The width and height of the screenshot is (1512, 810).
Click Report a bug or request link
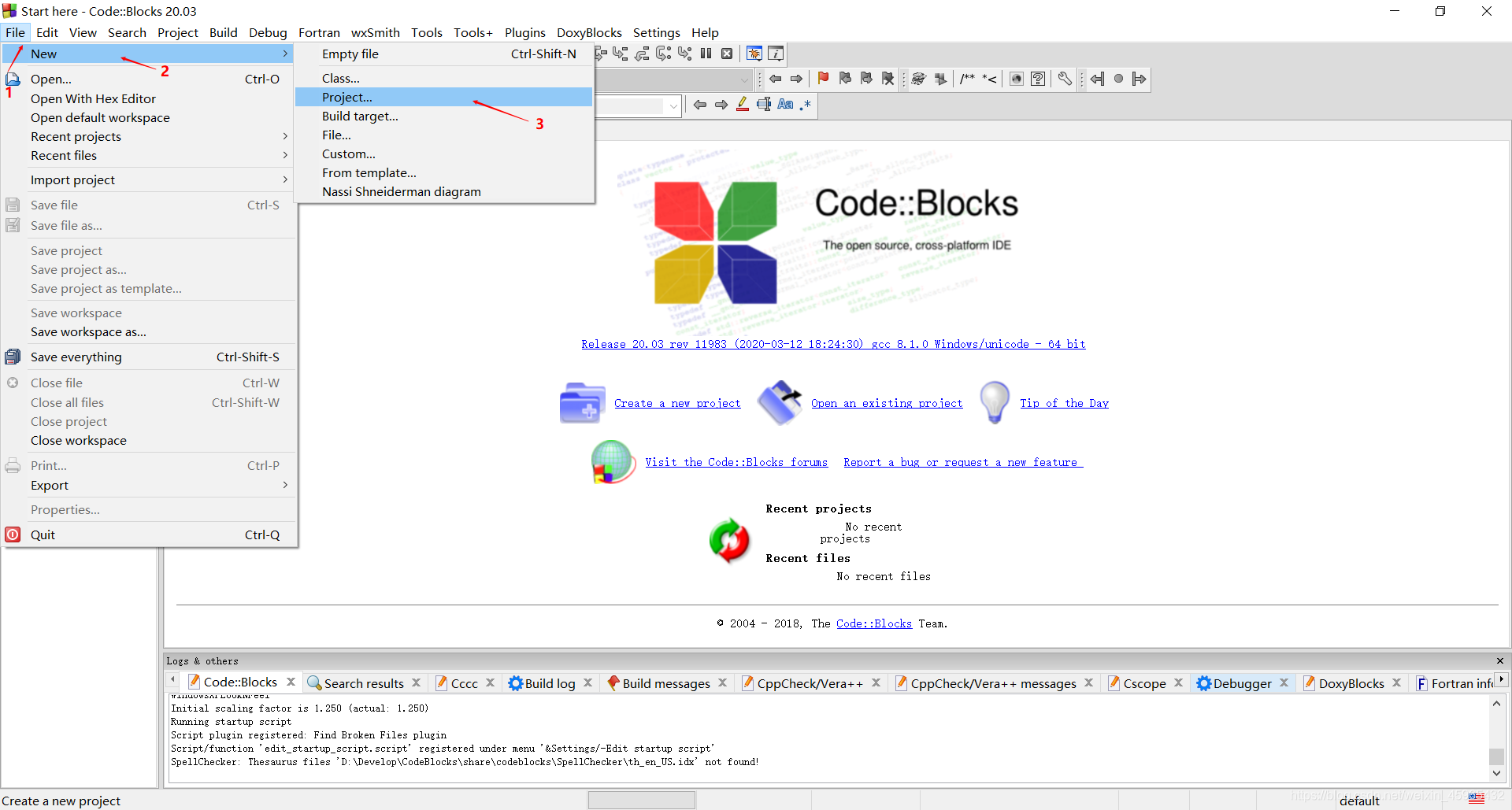click(x=963, y=462)
